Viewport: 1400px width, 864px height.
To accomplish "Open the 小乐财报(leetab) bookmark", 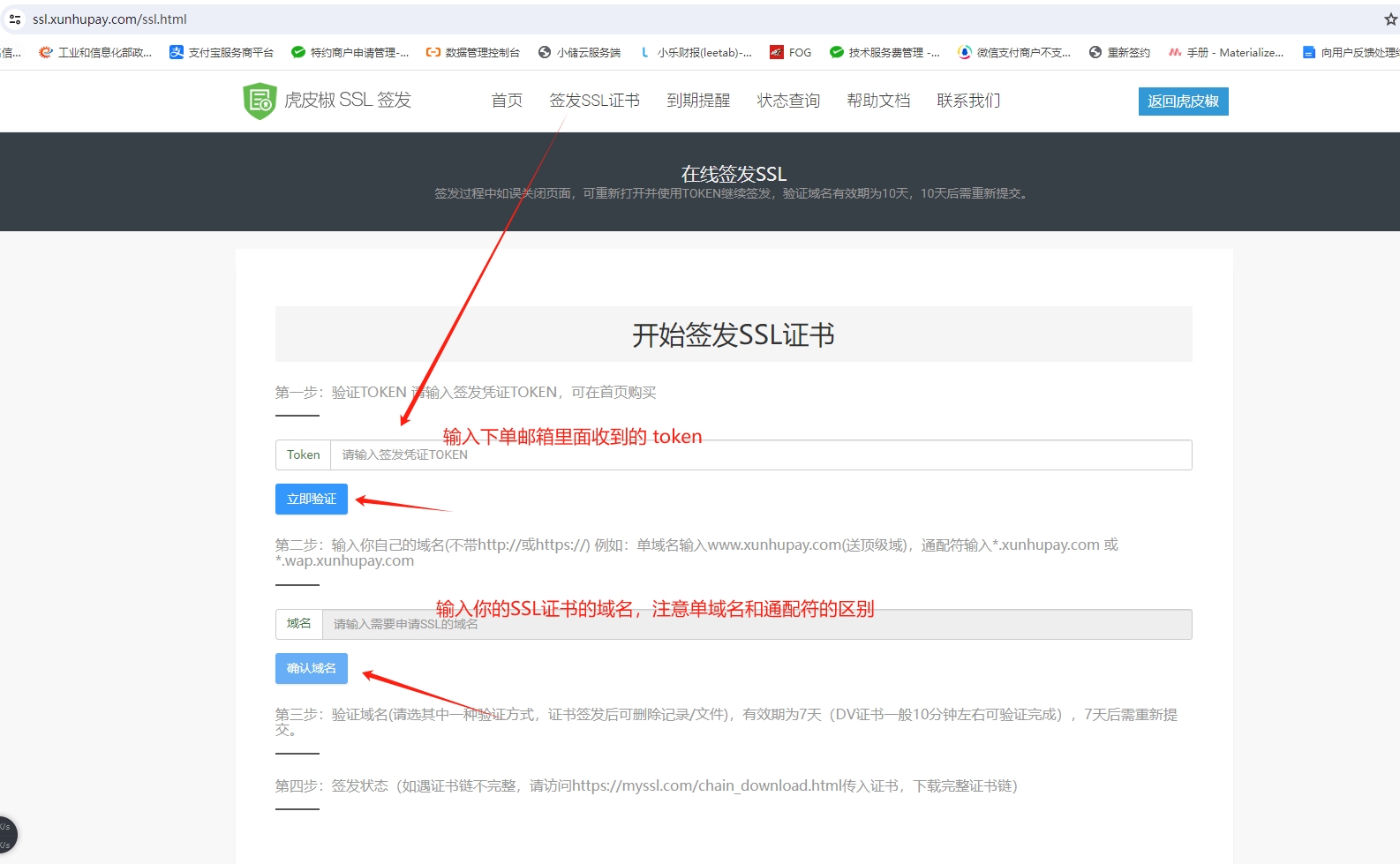I will (696, 53).
